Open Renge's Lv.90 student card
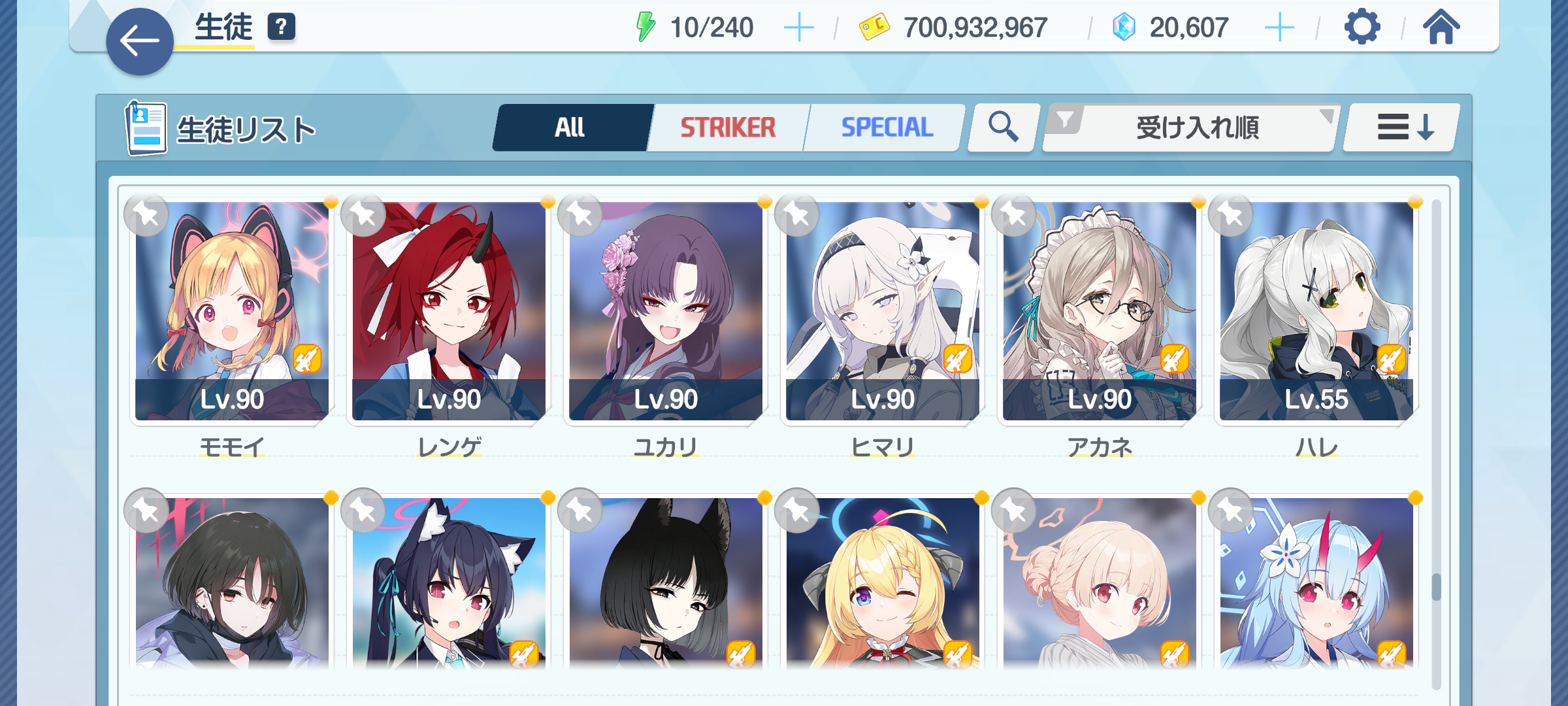Screen dimensions: 1568x706 449,311
